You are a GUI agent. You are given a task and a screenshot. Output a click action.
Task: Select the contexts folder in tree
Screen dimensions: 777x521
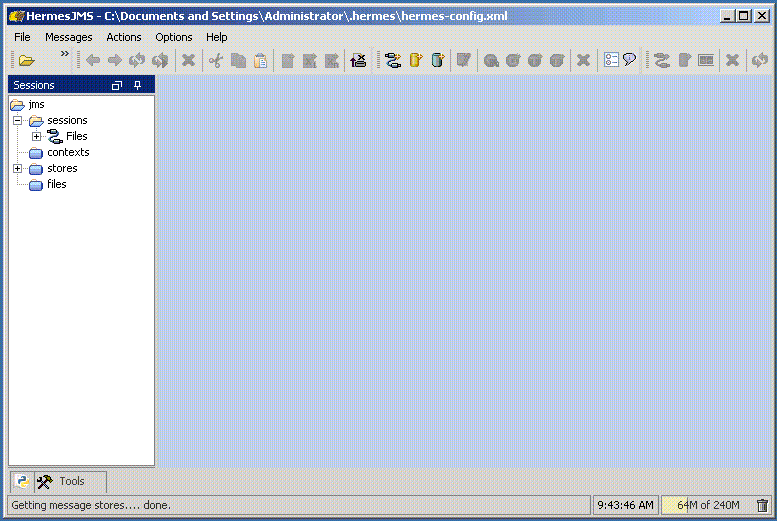pos(67,152)
